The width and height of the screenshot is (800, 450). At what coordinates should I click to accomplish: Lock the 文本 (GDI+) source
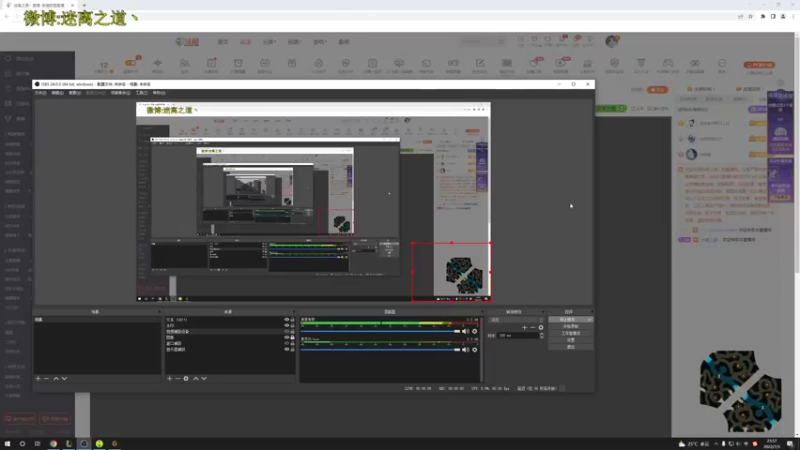tap(292, 320)
